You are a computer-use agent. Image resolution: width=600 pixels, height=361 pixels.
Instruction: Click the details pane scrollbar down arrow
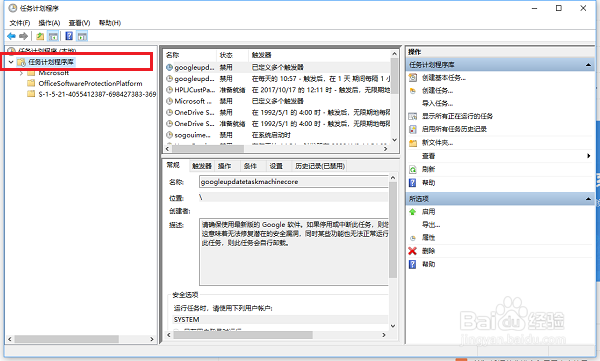(393, 326)
